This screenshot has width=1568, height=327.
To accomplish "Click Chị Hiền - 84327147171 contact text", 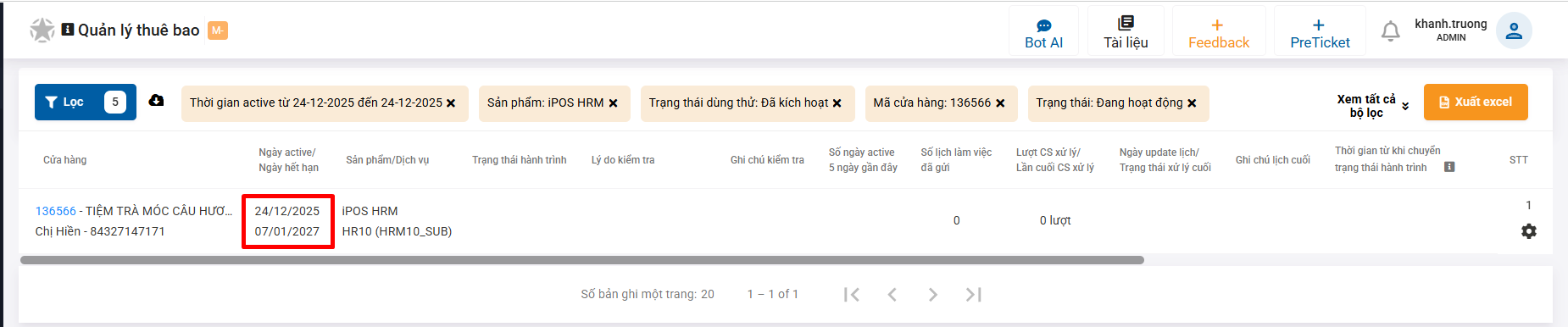I will (100, 231).
